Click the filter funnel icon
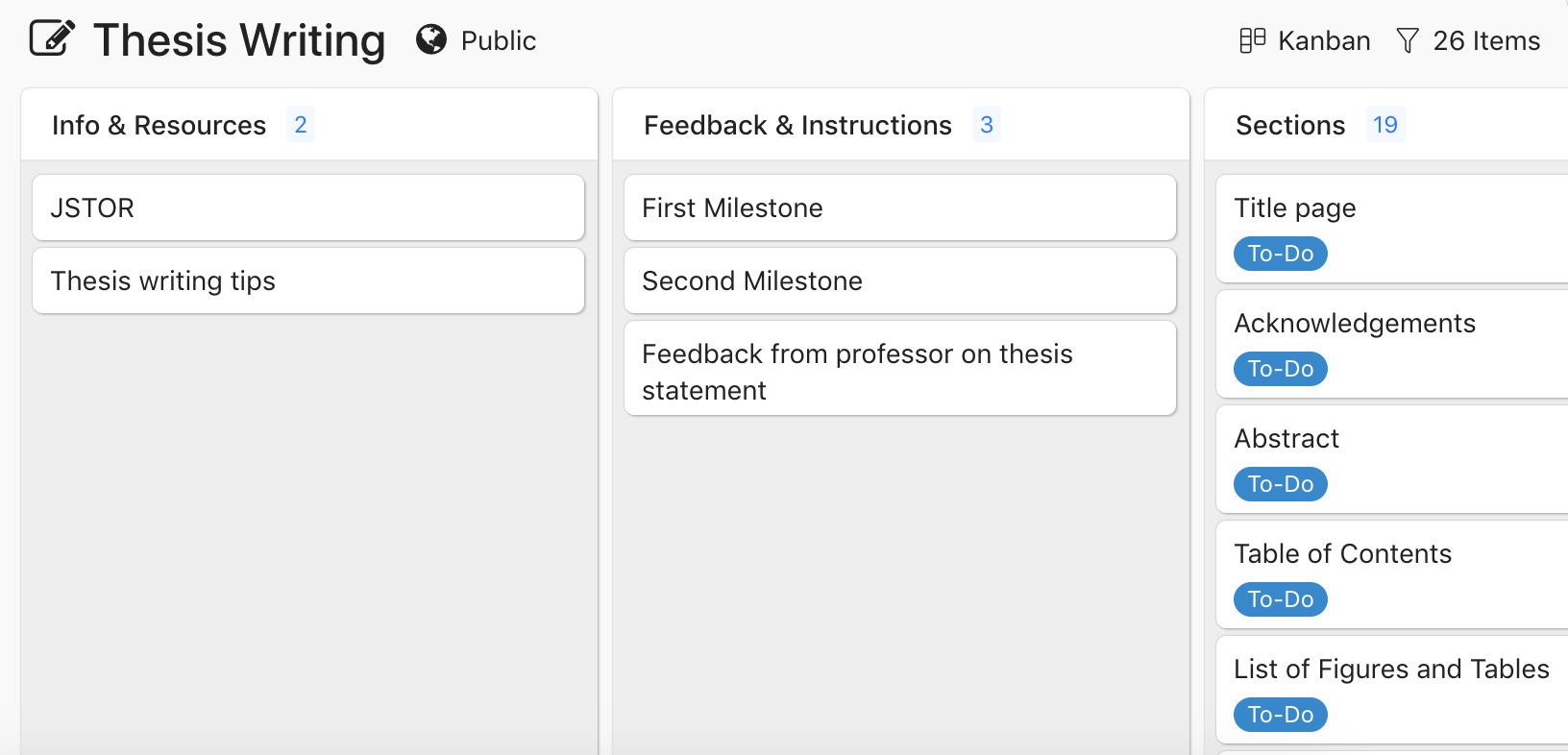The height and width of the screenshot is (755, 1568). (1408, 40)
